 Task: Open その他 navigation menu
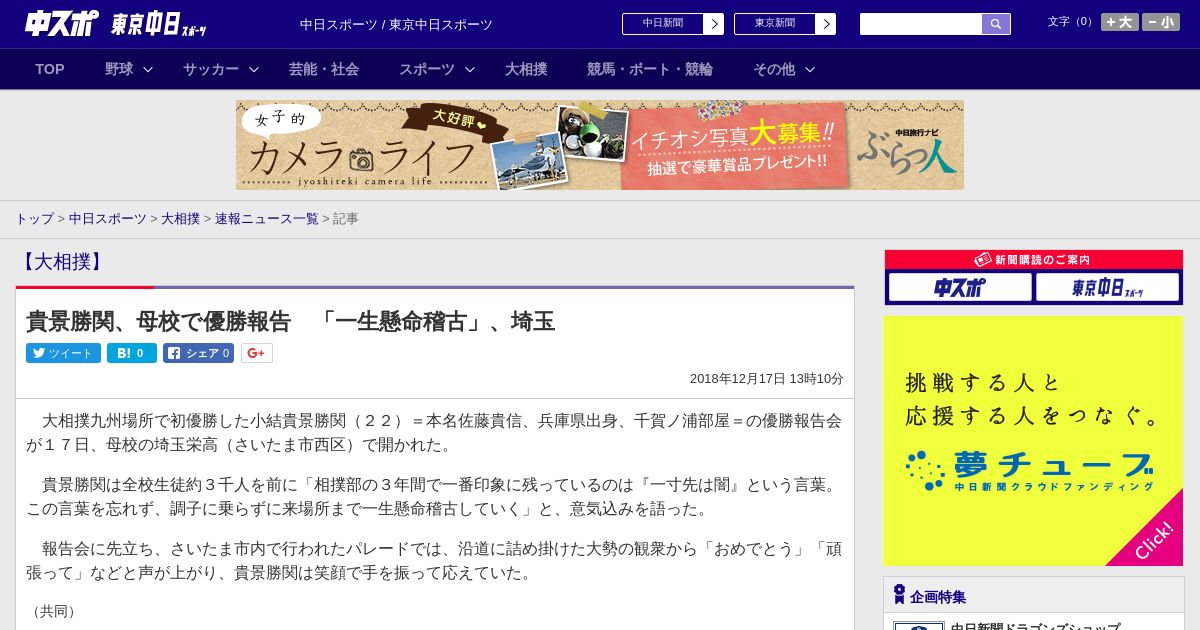[x=774, y=69]
